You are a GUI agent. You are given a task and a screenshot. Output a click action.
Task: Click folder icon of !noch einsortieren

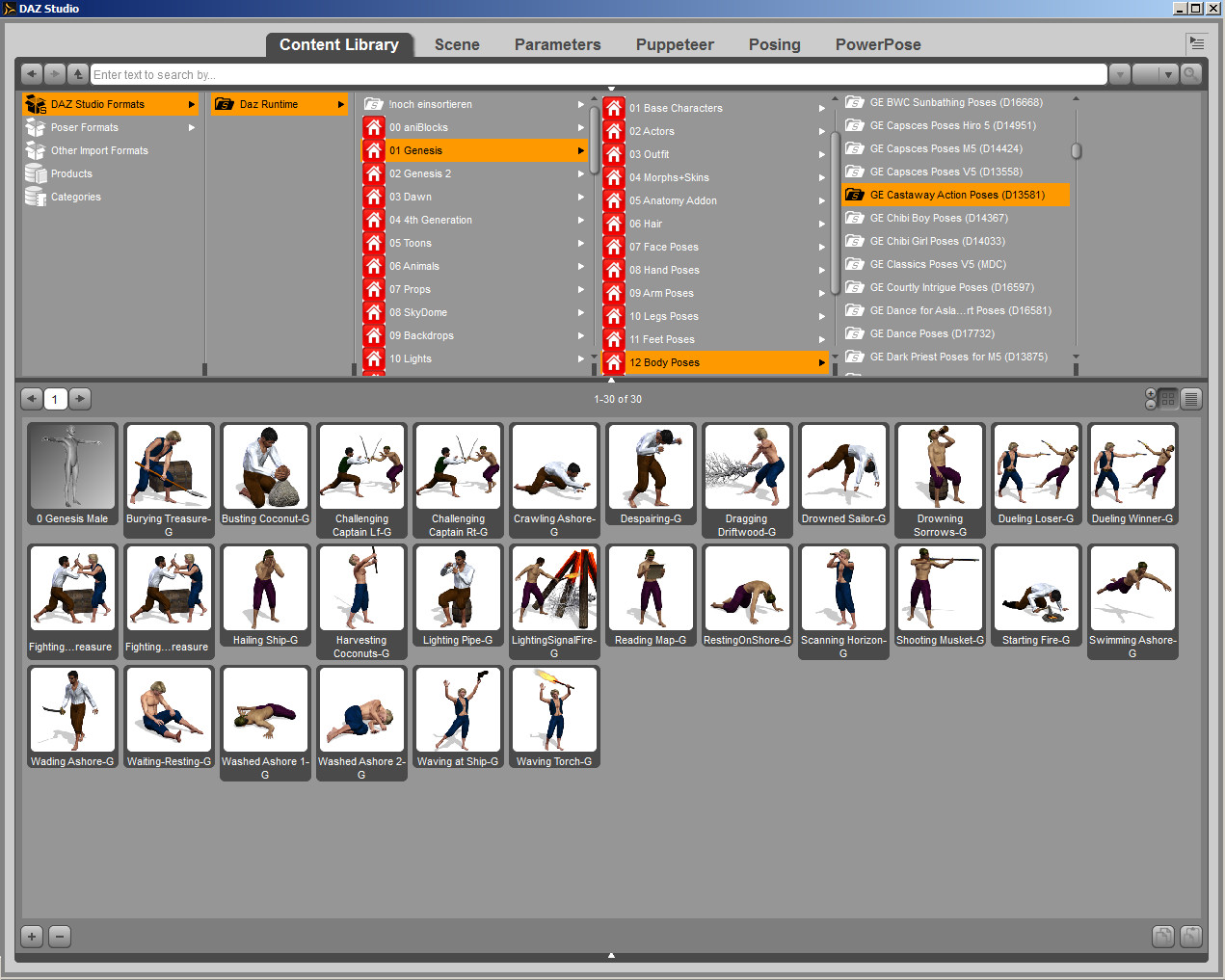(x=374, y=104)
